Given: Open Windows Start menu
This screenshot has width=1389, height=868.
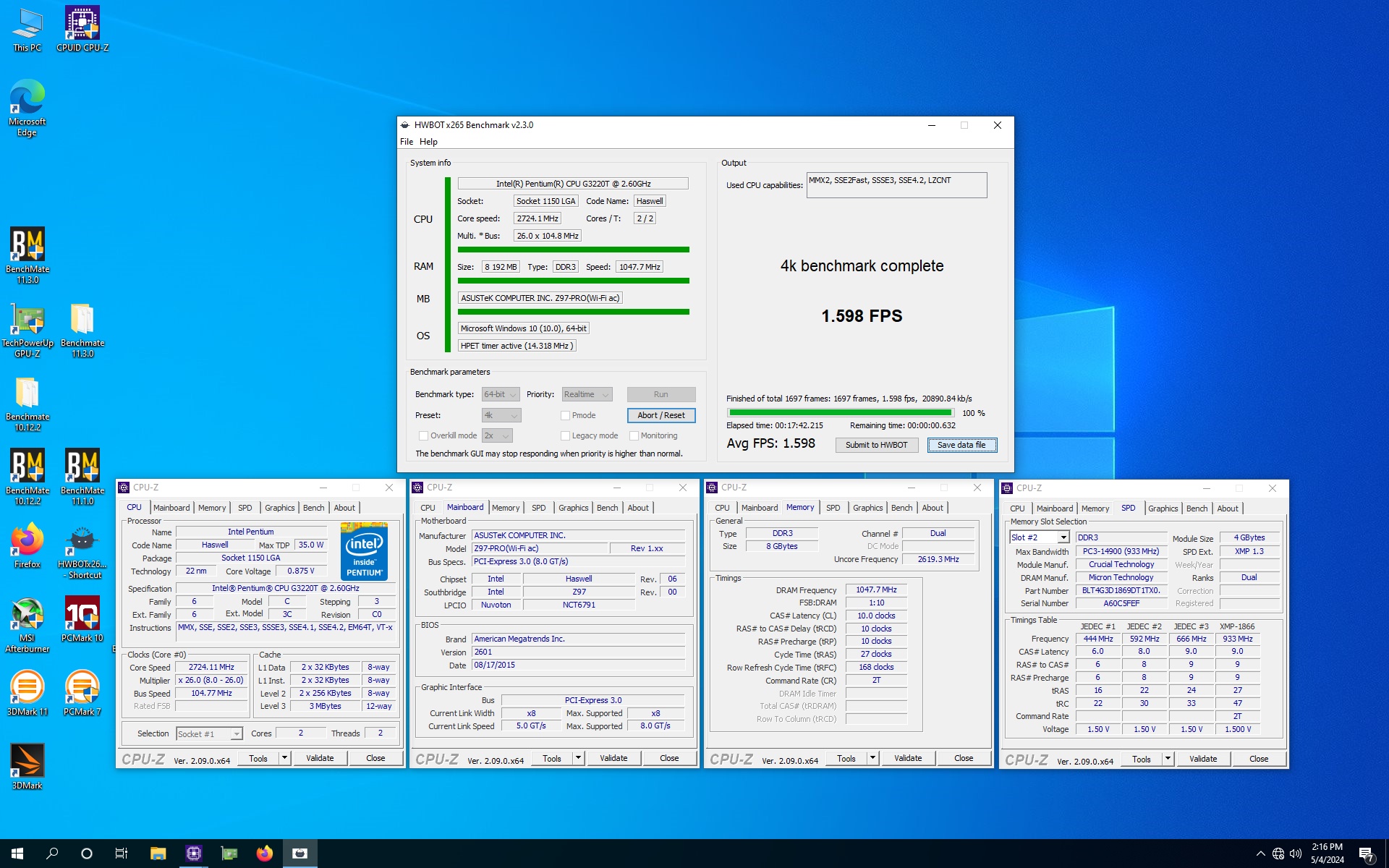Looking at the screenshot, I should [17, 854].
